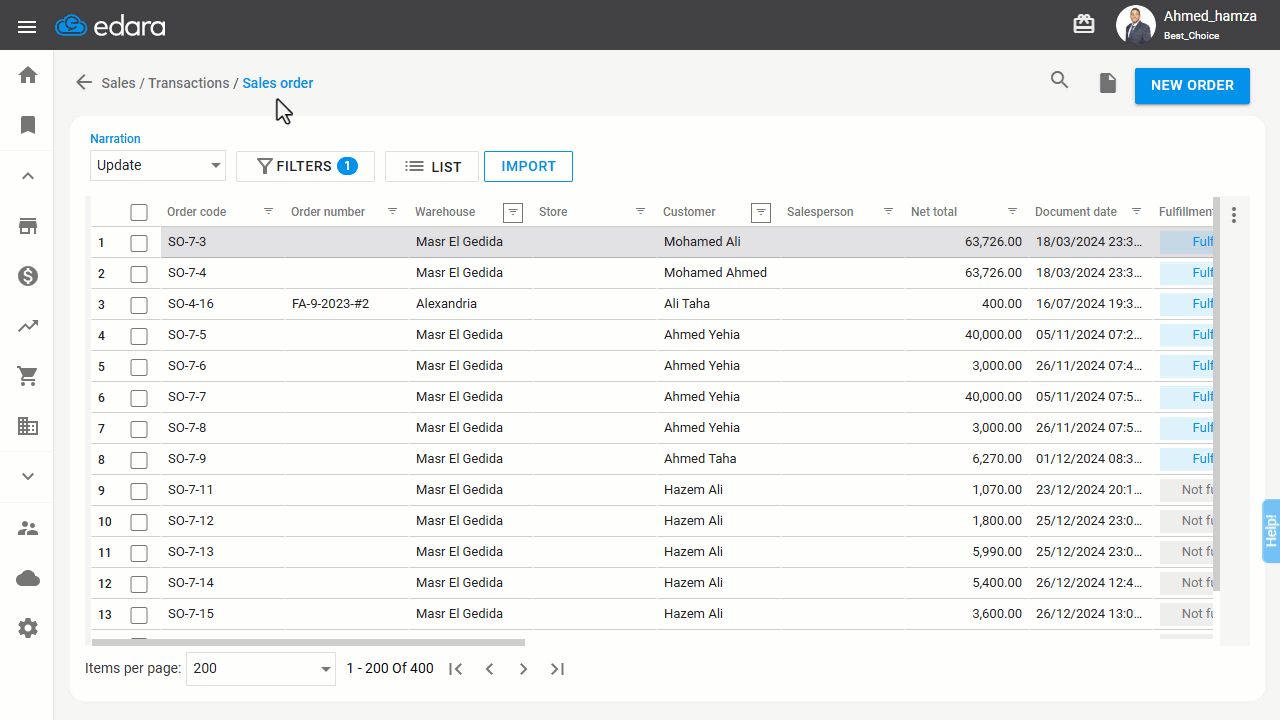Open Net total column filter

1012,211
